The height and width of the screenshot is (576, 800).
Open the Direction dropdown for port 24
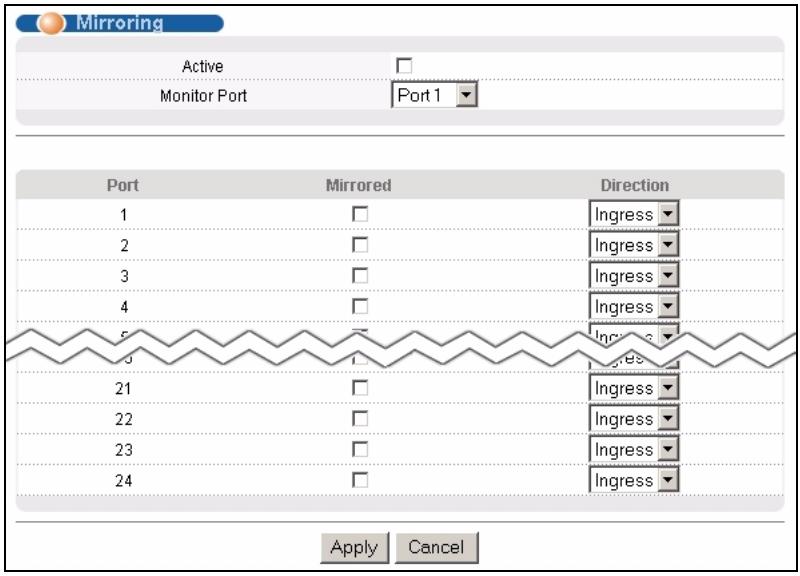[634, 480]
